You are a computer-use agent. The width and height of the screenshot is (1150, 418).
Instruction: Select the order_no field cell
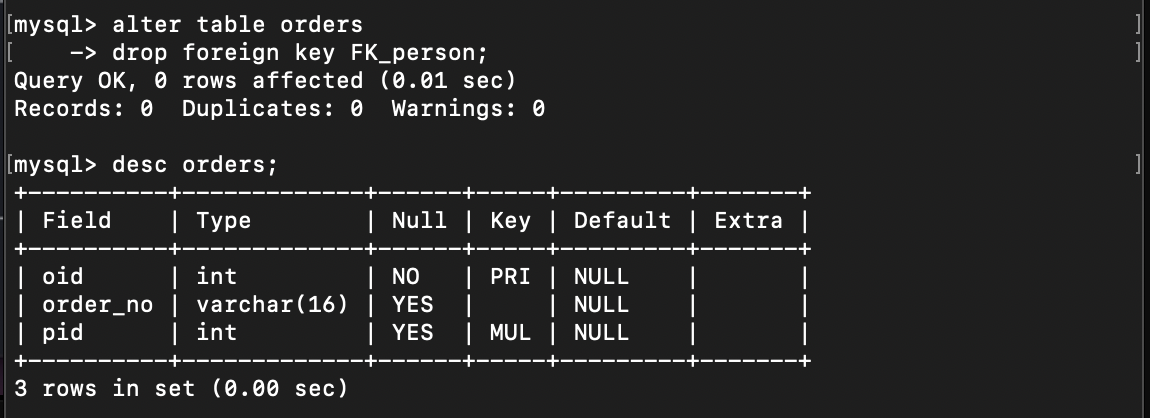click(x=98, y=304)
